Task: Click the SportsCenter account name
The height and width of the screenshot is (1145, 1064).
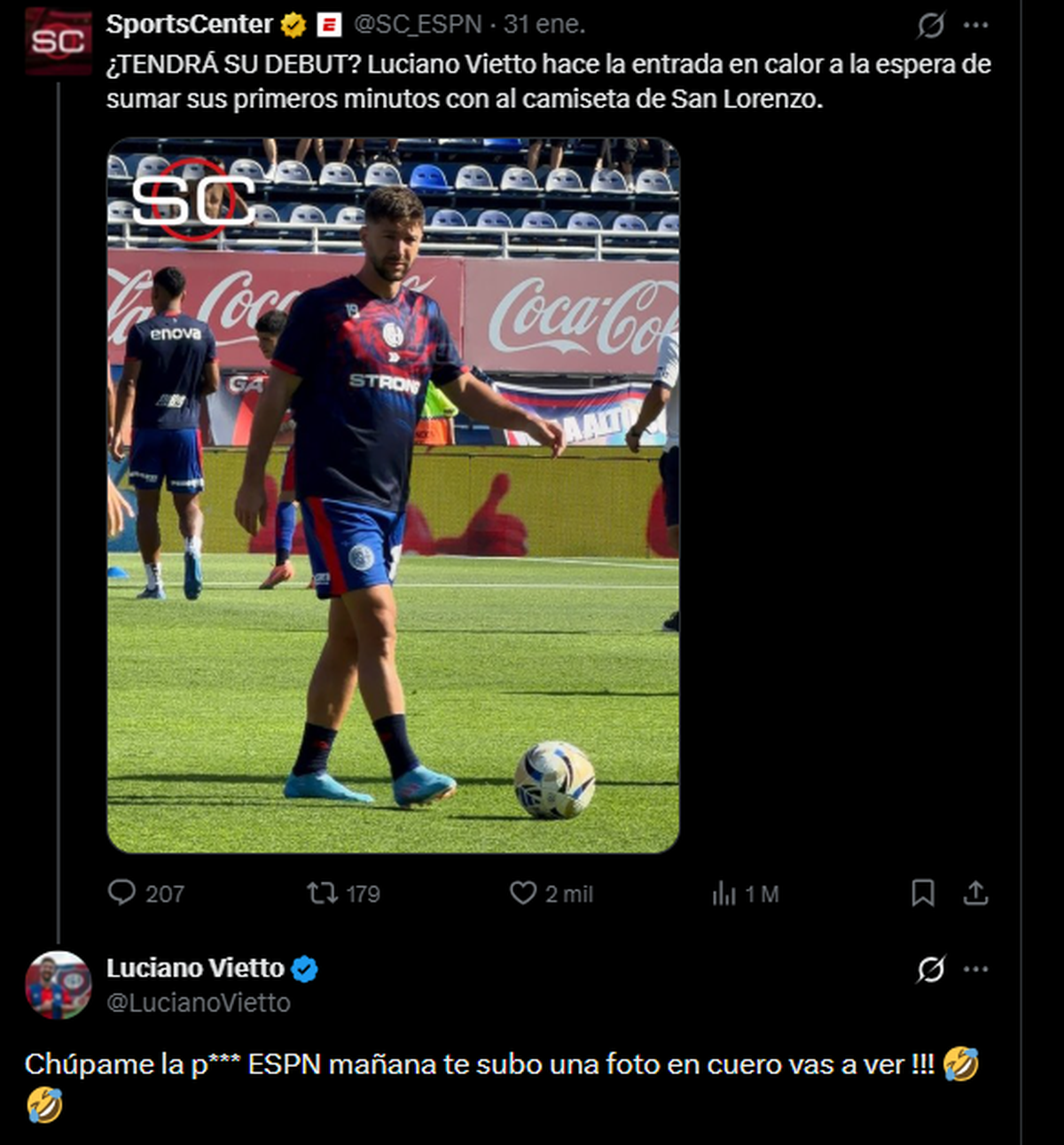Action: [x=189, y=25]
